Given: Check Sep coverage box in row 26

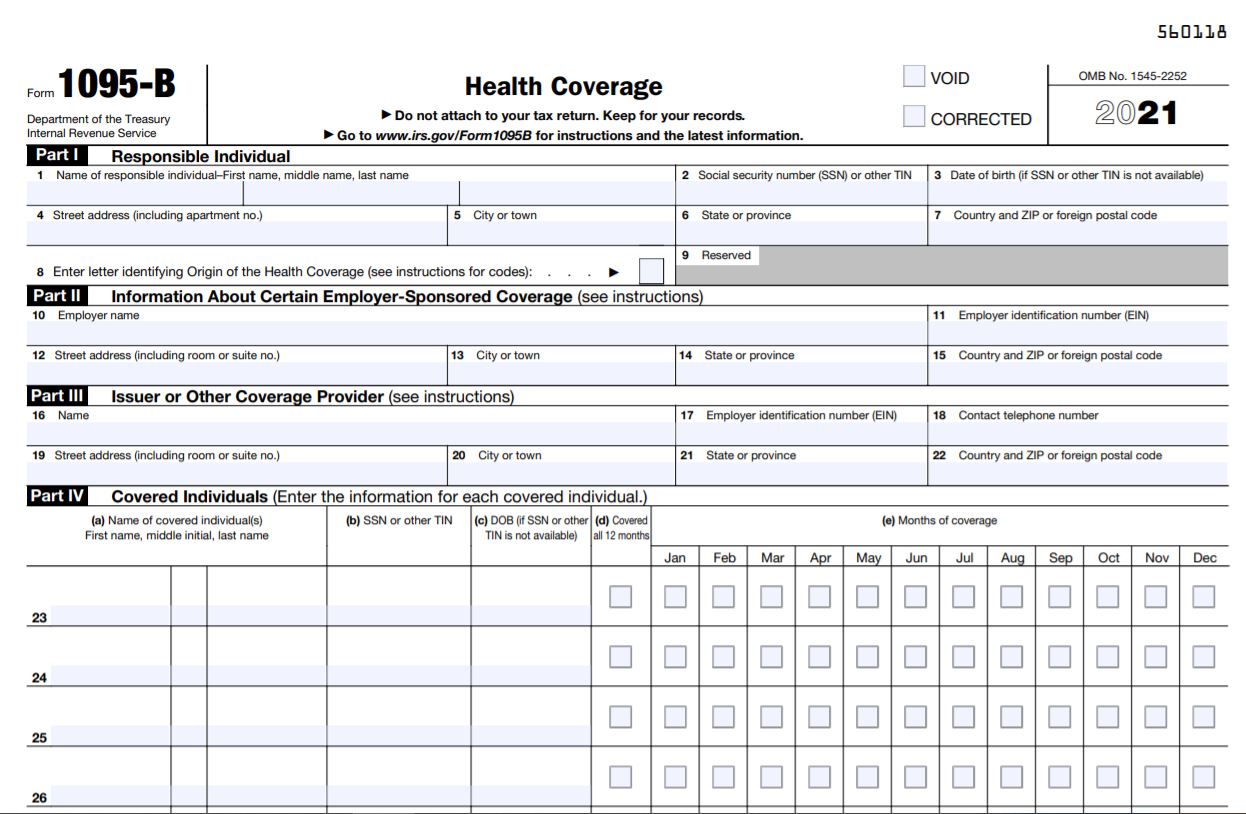Looking at the screenshot, I should [1060, 777].
